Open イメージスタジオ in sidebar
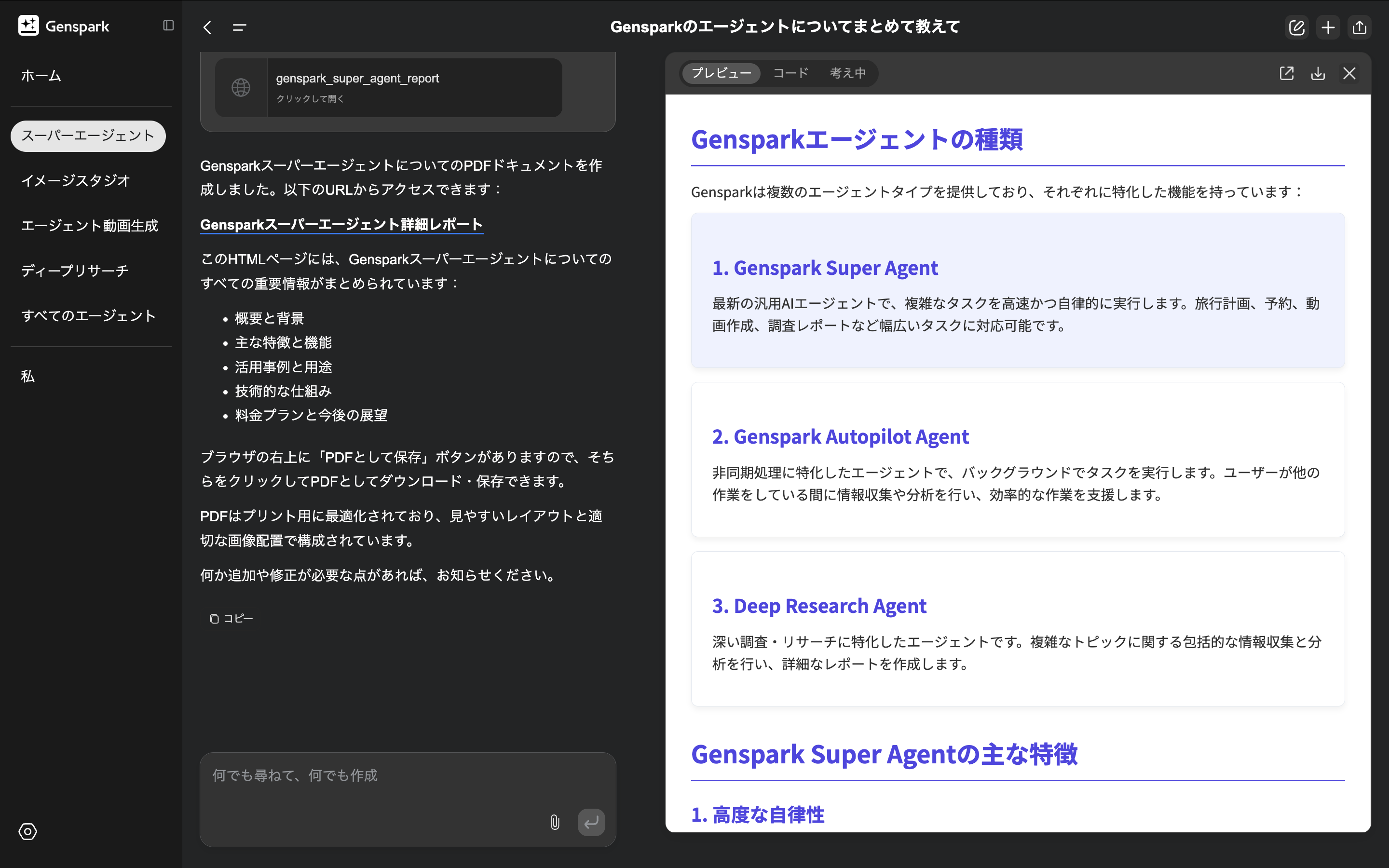The image size is (1389, 868). [x=76, y=180]
